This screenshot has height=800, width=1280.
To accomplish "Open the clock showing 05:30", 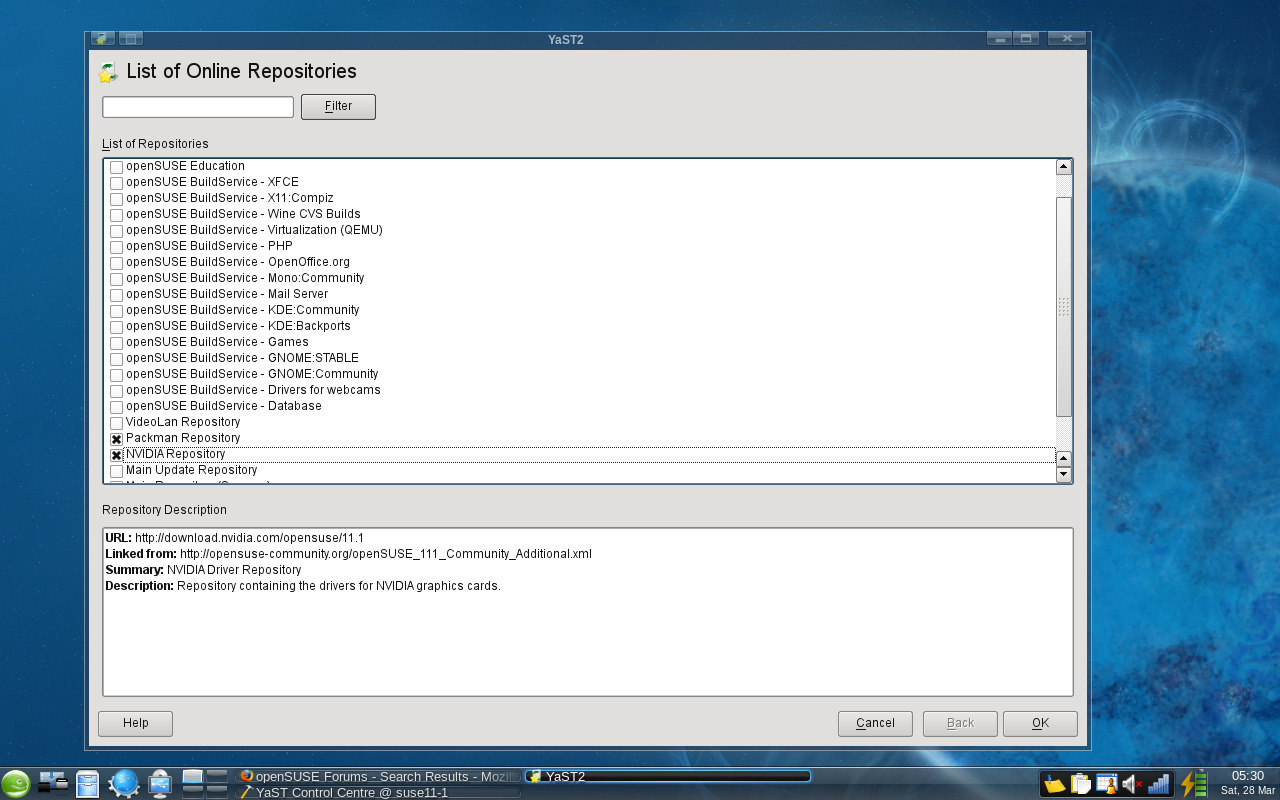I will (1247, 782).
